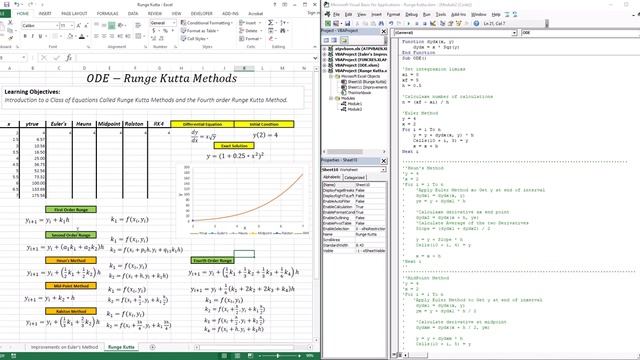Open Cell Styles dropdown
Screen dimensions: 640x360
[x=194, y=39]
